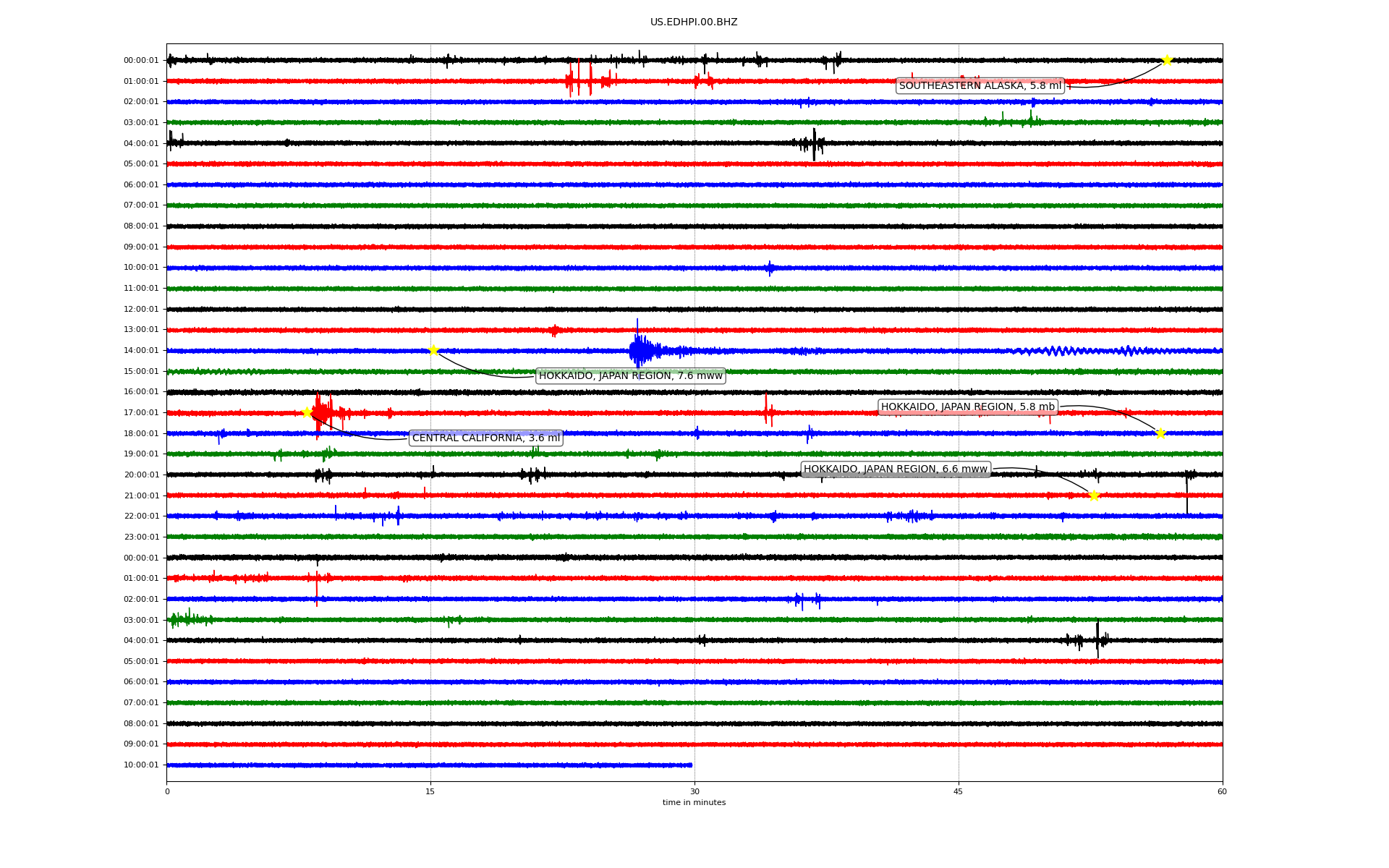Click the CENTRAL CALIFORNIA, 3.6 ml label
The width and height of the screenshot is (1389, 868).
click(485, 438)
